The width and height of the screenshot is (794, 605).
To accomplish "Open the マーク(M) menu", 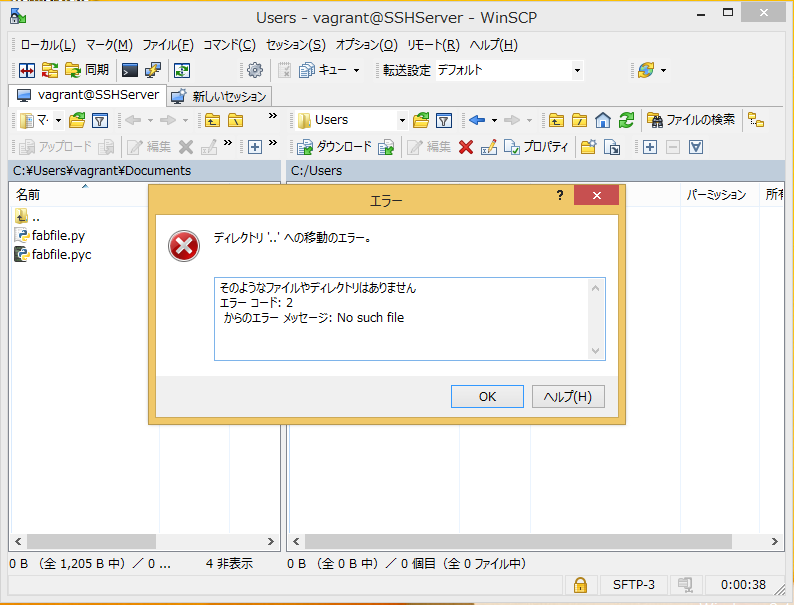I will [x=109, y=45].
